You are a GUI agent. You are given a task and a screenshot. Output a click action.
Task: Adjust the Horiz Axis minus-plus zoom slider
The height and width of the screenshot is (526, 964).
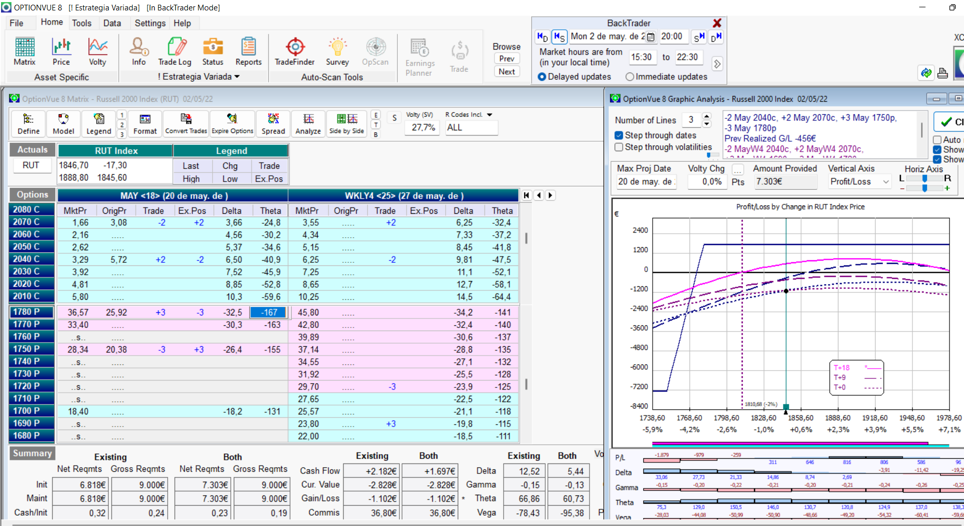pyautogui.click(x=925, y=188)
